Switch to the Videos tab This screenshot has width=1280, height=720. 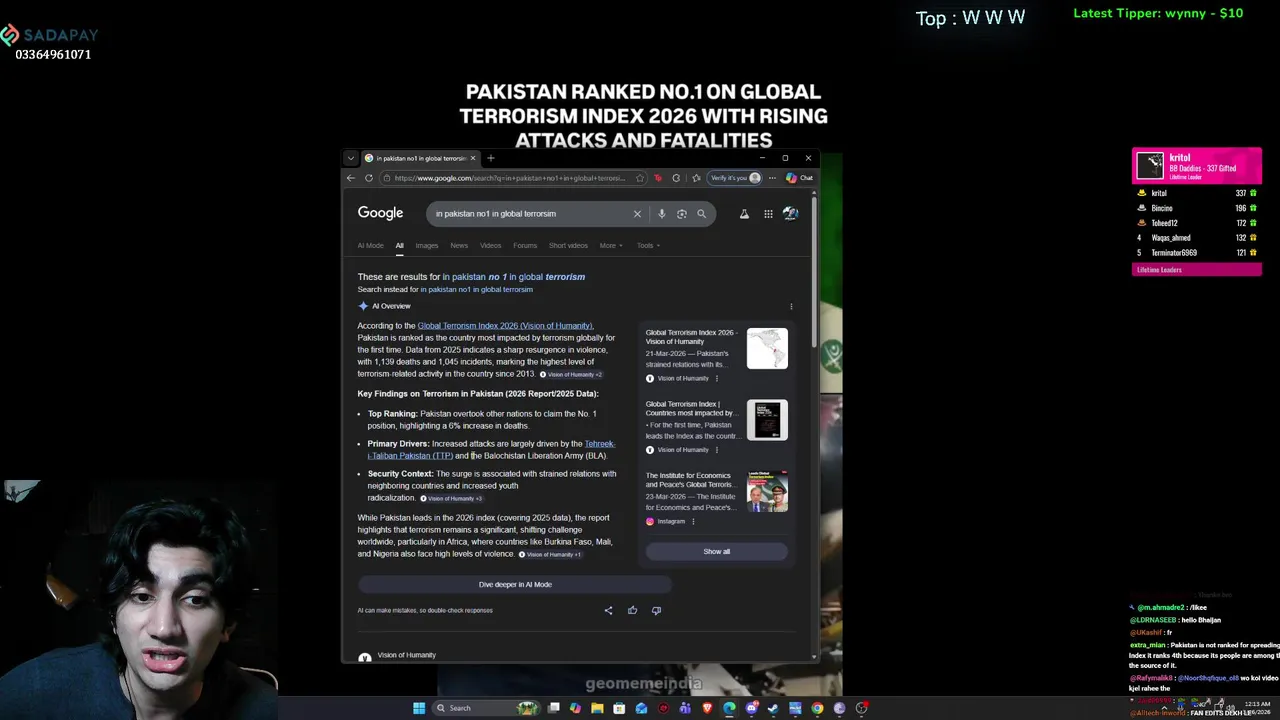(x=490, y=245)
